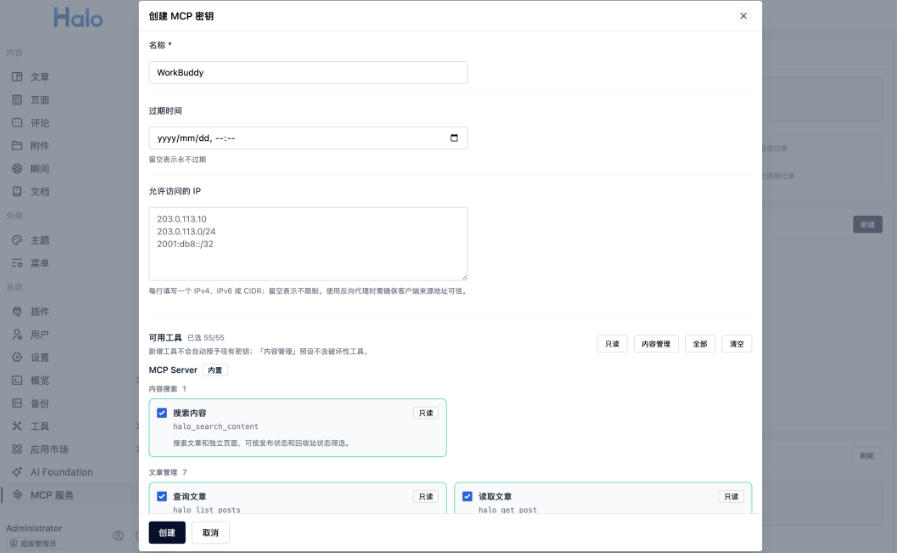The height and width of the screenshot is (553, 897).
Task: Open 页面 in the sidebar
Action: tap(39, 100)
